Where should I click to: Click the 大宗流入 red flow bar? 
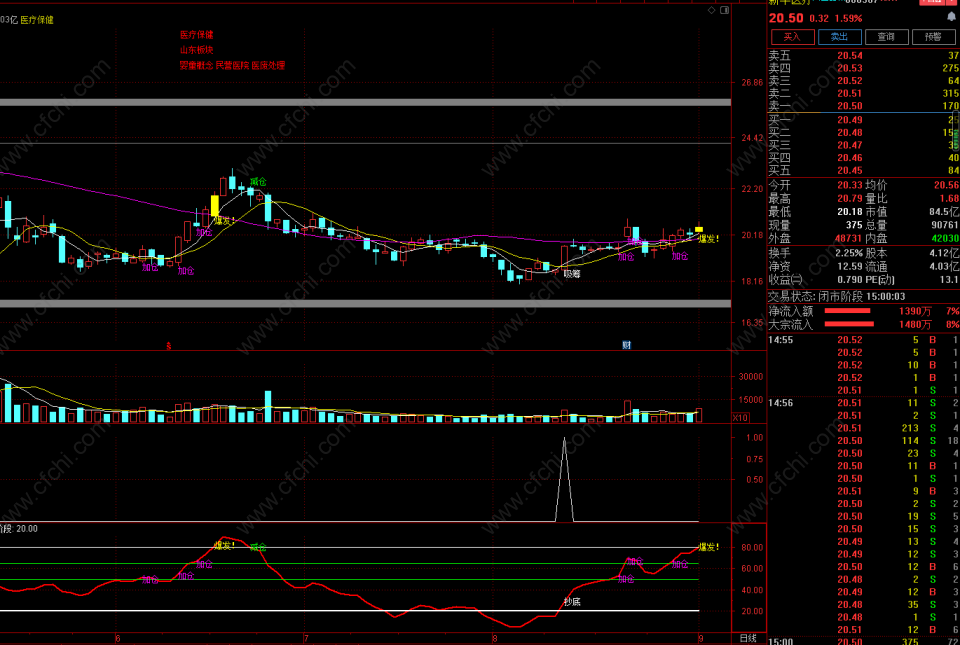pyautogui.click(x=849, y=324)
